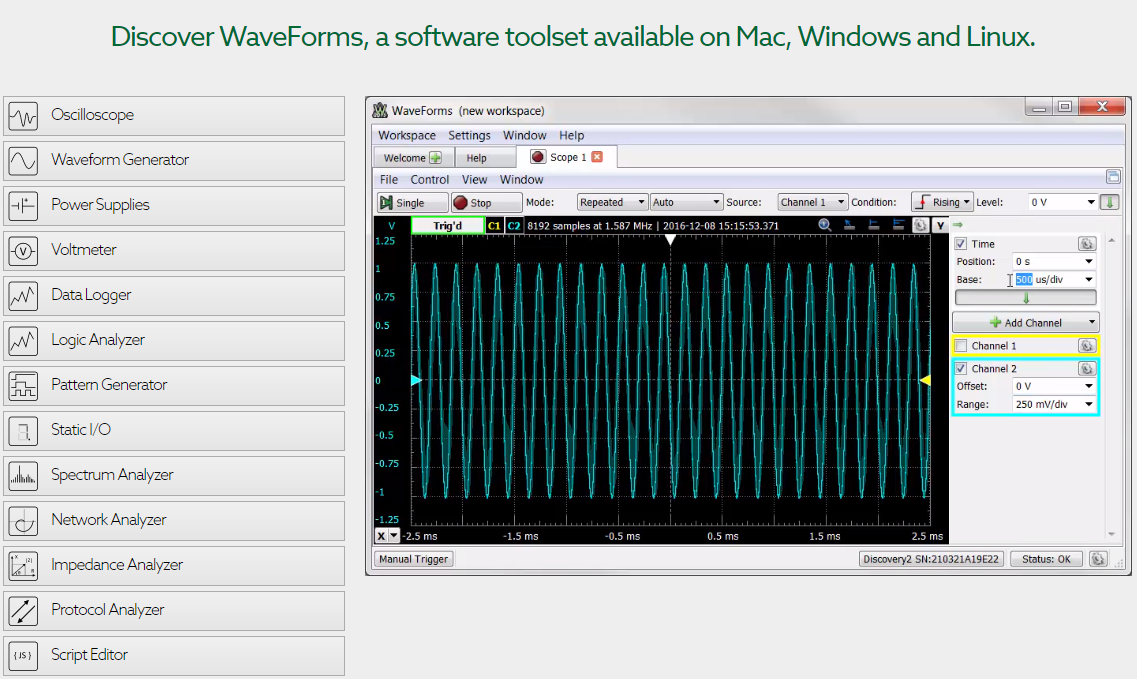Image resolution: width=1137 pixels, height=679 pixels.
Task: Switch to the Welcome tab
Action: [x=413, y=157]
